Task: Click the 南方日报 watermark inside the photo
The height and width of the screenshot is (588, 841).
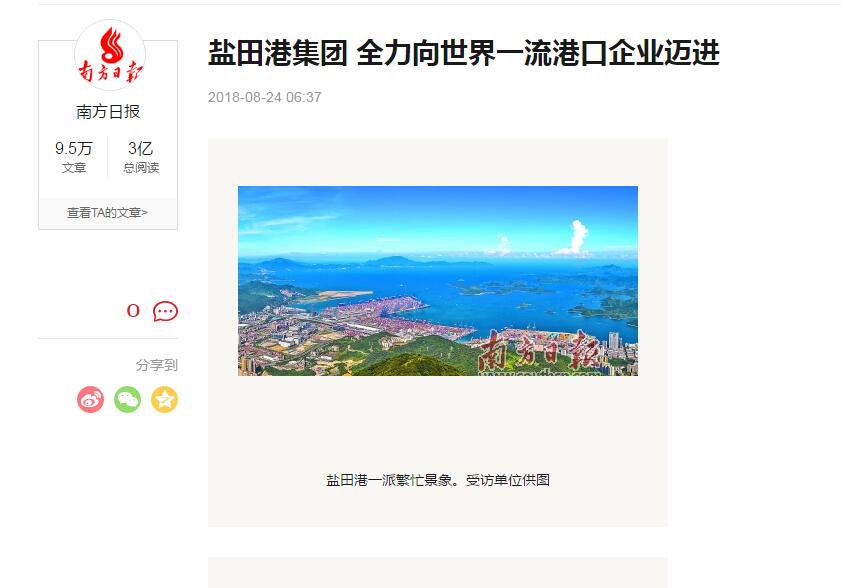Action: [x=538, y=351]
